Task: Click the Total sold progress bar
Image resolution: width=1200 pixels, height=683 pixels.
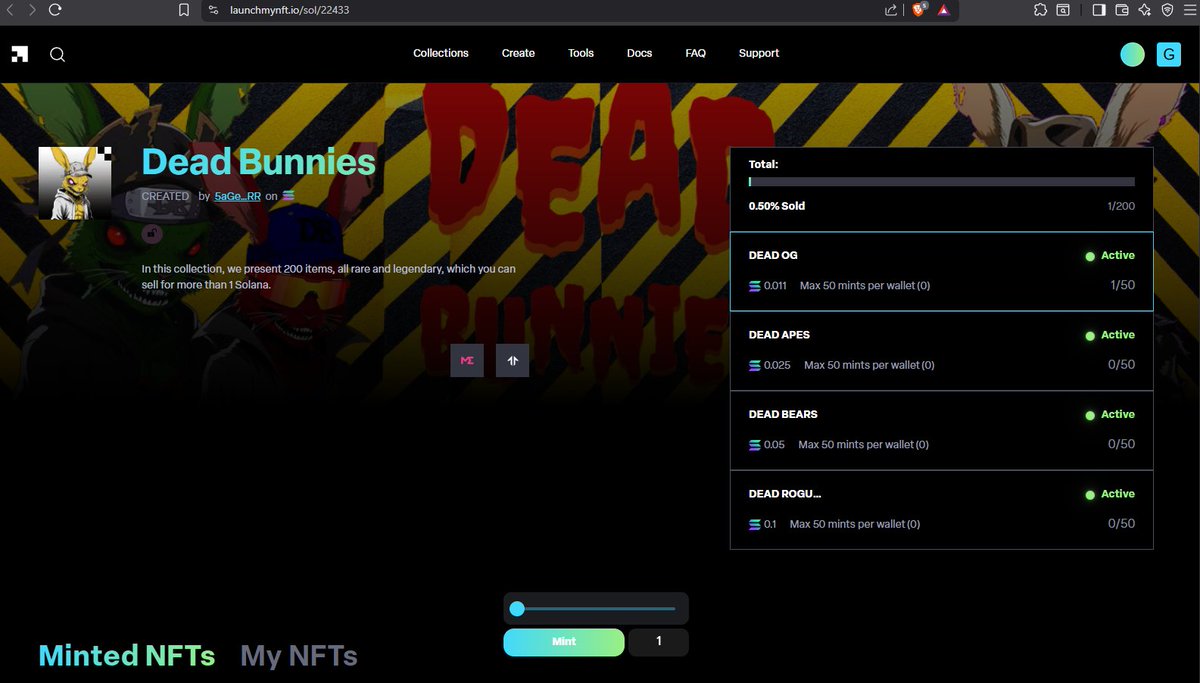Action: pos(942,182)
